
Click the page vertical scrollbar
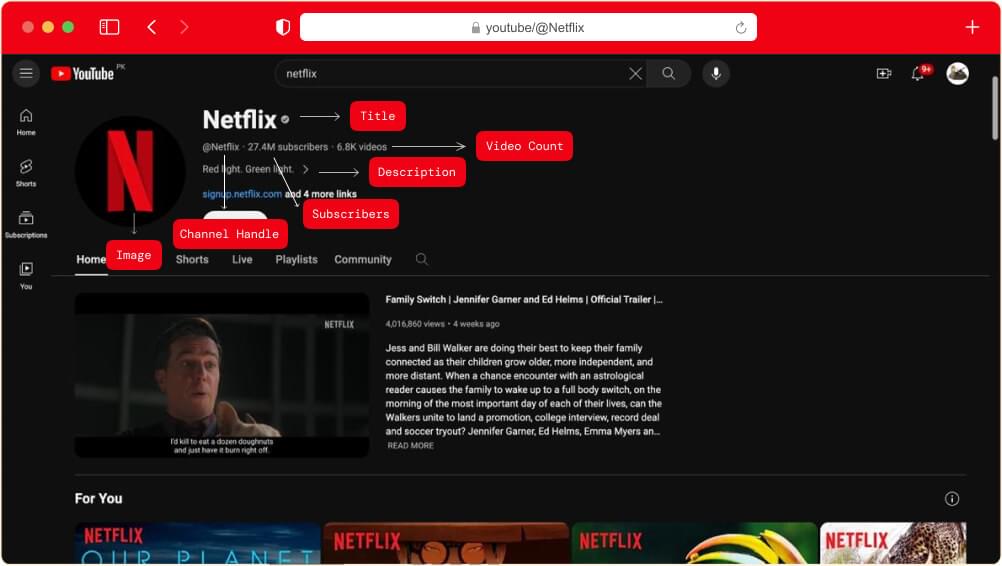[994, 108]
